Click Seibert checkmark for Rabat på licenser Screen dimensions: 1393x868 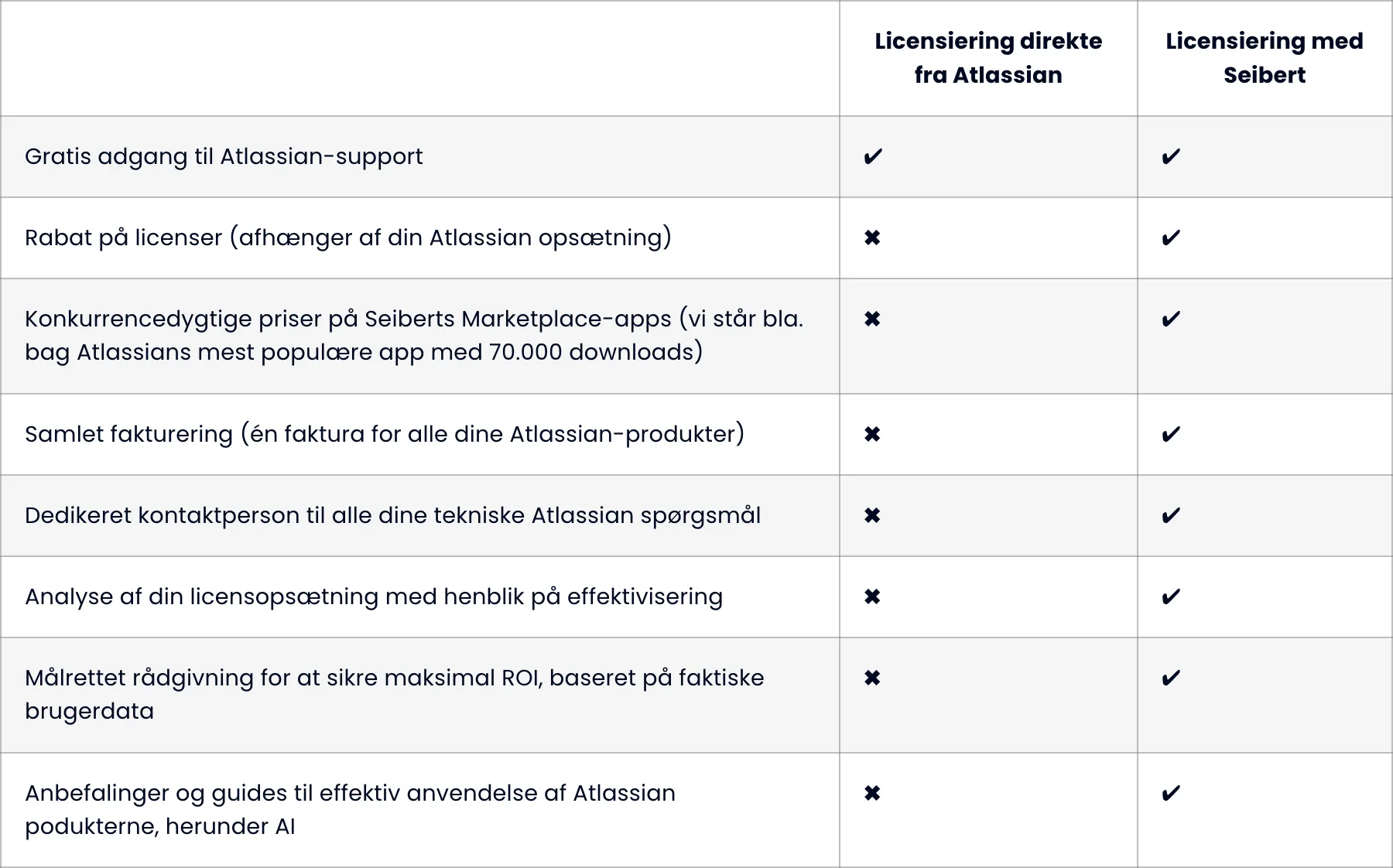(1171, 238)
